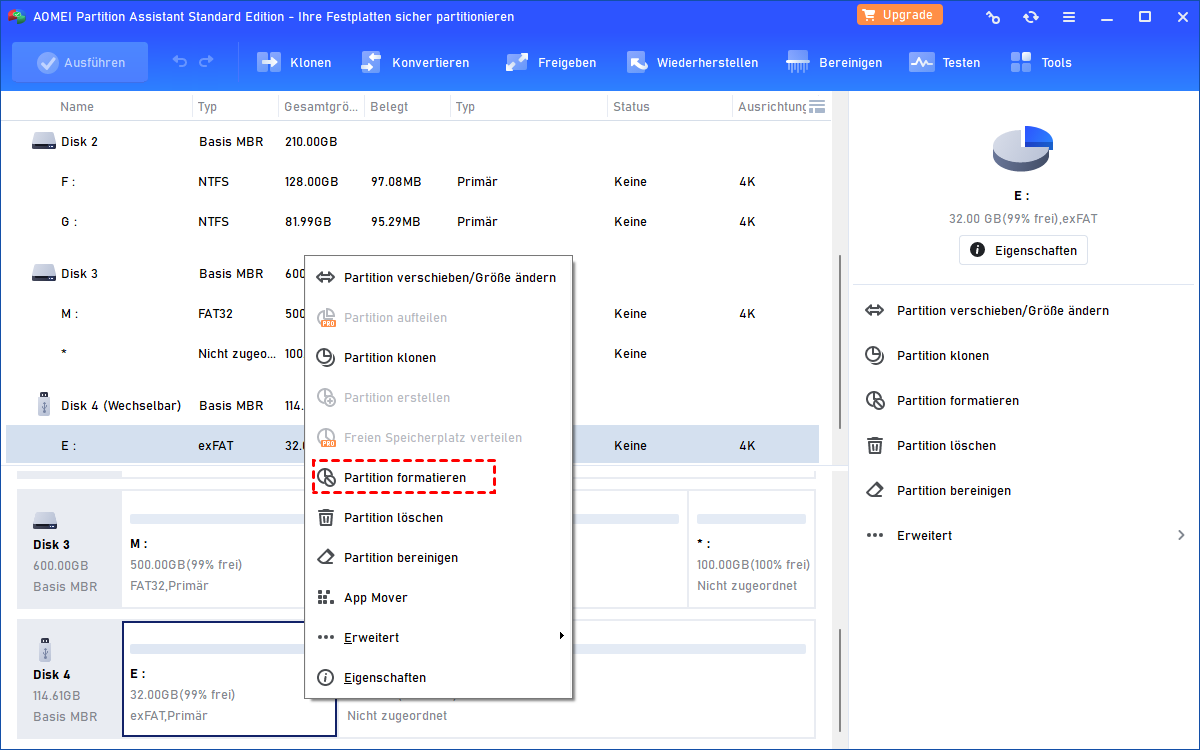
Task: Open the hamburger menu in title bar
Action: click(x=1069, y=17)
